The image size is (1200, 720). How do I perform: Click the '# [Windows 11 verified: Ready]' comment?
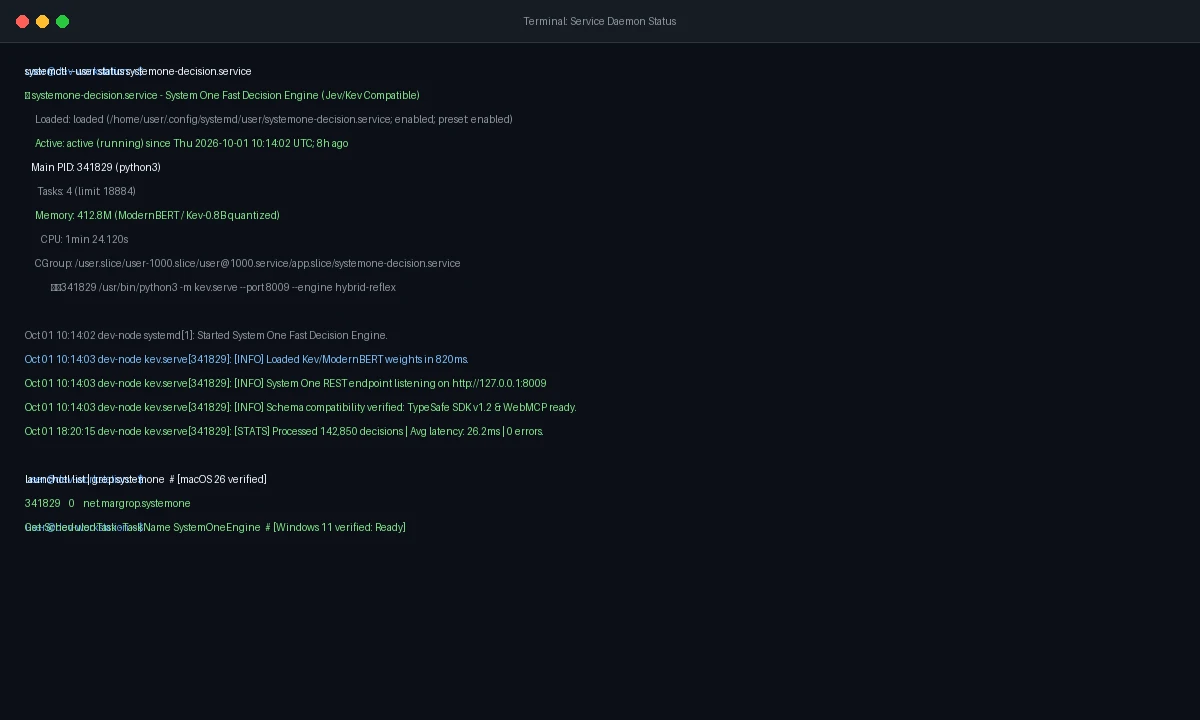pos(336,528)
